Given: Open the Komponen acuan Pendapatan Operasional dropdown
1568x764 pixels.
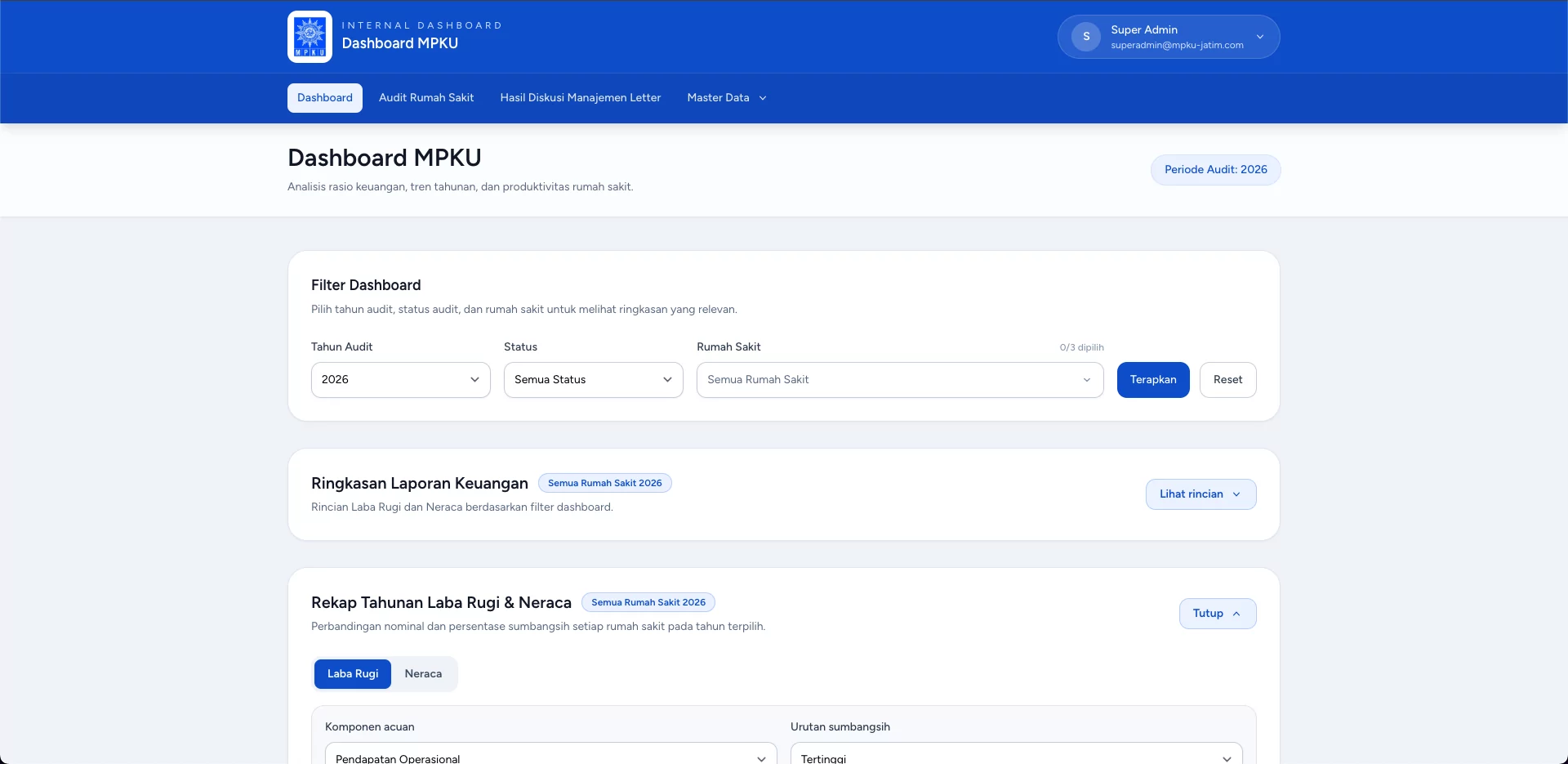Looking at the screenshot, I should (x=551, y=753).
